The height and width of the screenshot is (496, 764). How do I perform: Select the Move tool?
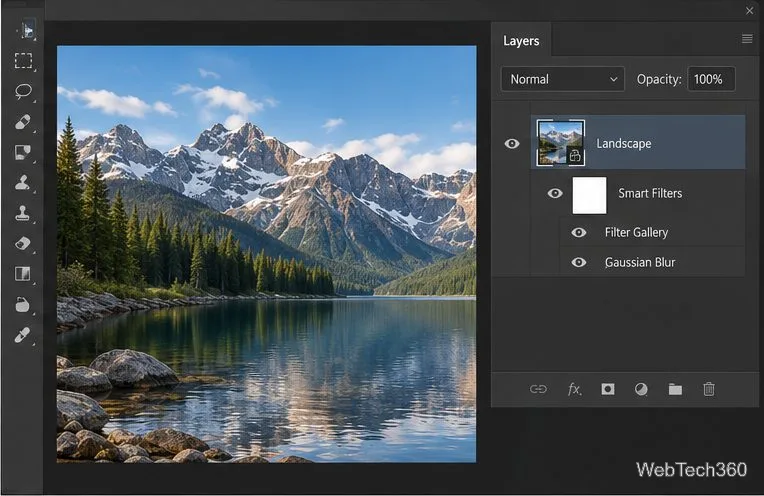27,31
